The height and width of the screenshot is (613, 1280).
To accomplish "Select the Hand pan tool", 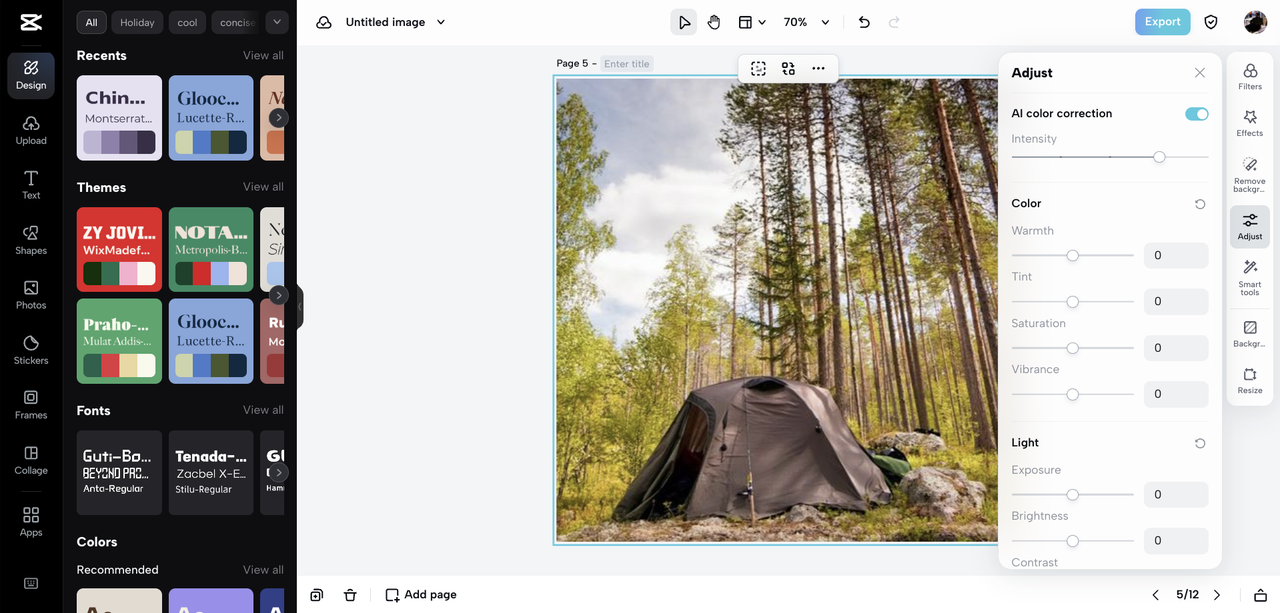I will tap(713, 21).
